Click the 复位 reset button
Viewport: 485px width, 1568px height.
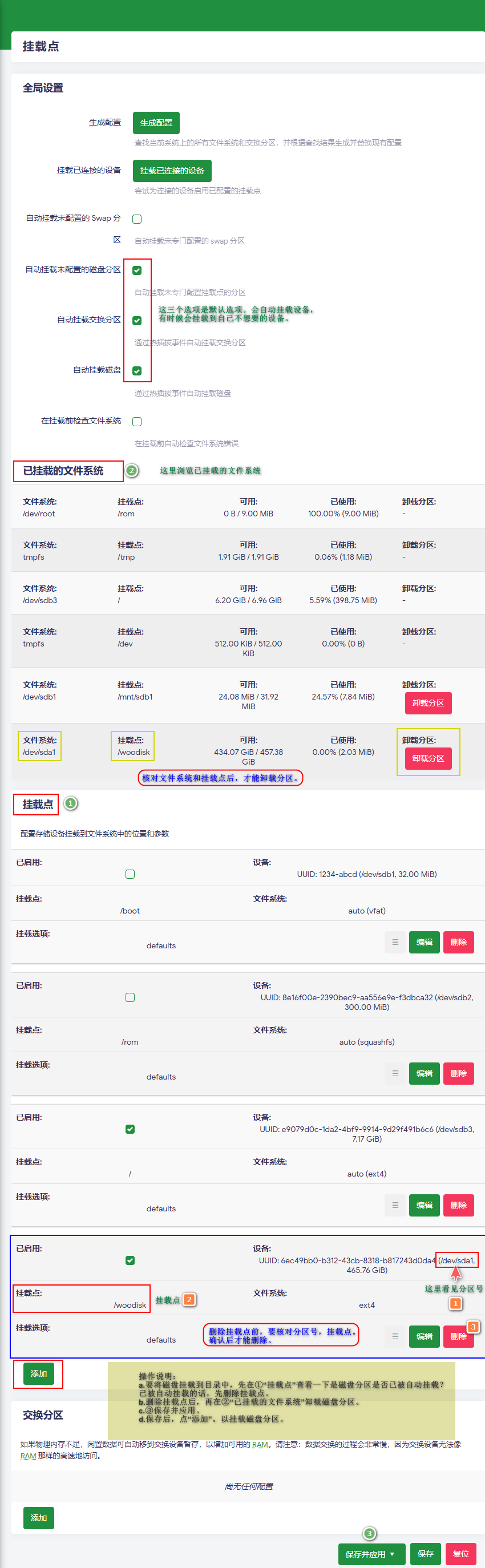pyautogui.click(x=460, y=1553)
